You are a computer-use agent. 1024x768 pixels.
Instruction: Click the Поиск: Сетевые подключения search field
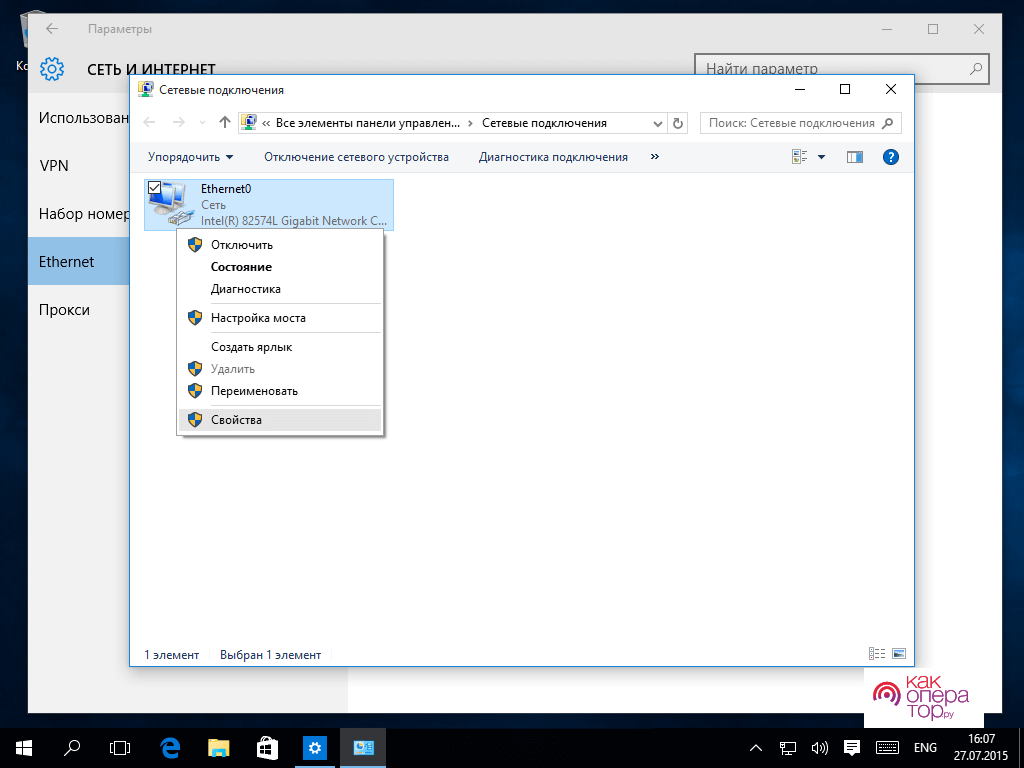792,123
